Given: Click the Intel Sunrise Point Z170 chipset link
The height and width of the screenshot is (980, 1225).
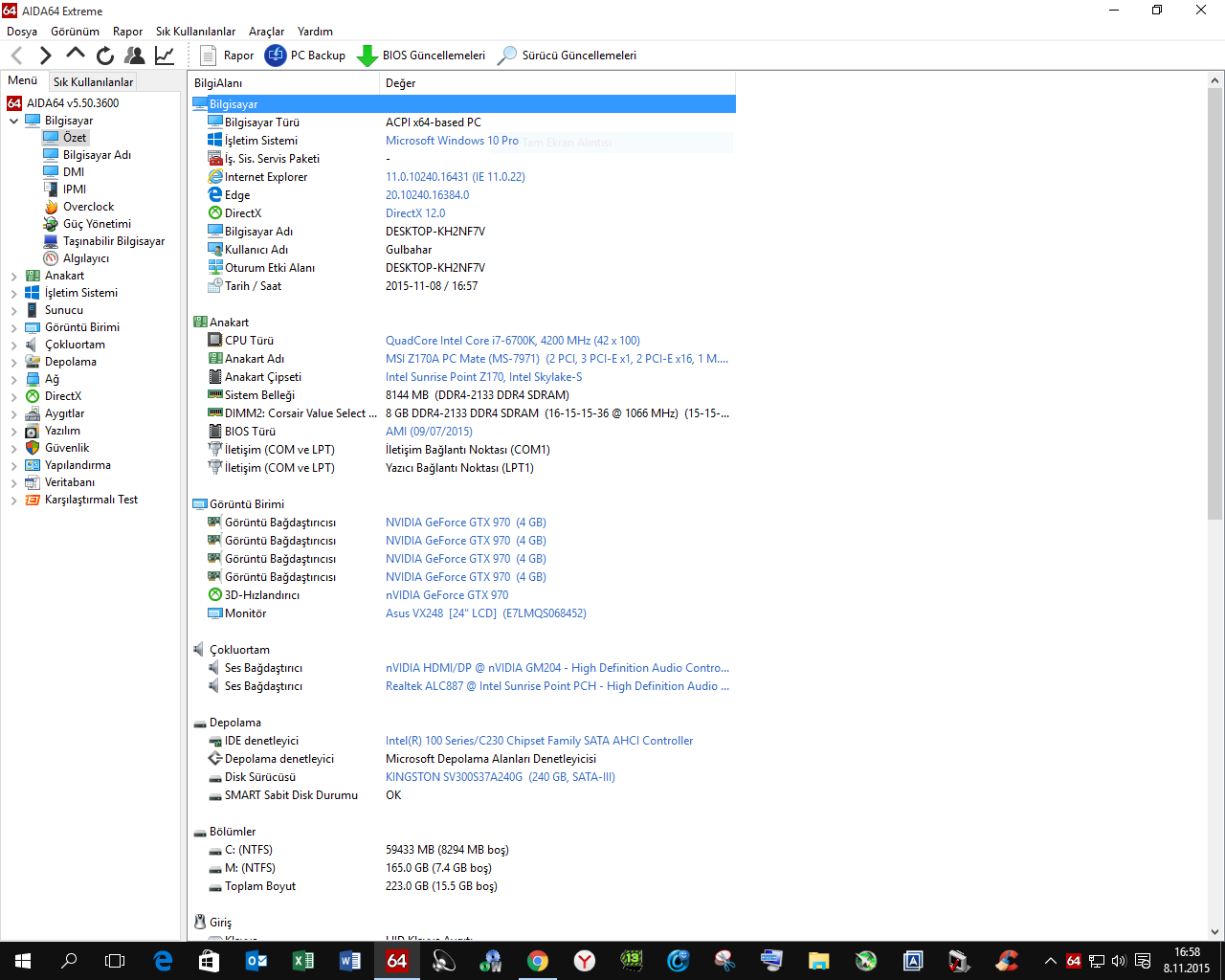Looking at the screenshot, I should [x=483, y=377].
